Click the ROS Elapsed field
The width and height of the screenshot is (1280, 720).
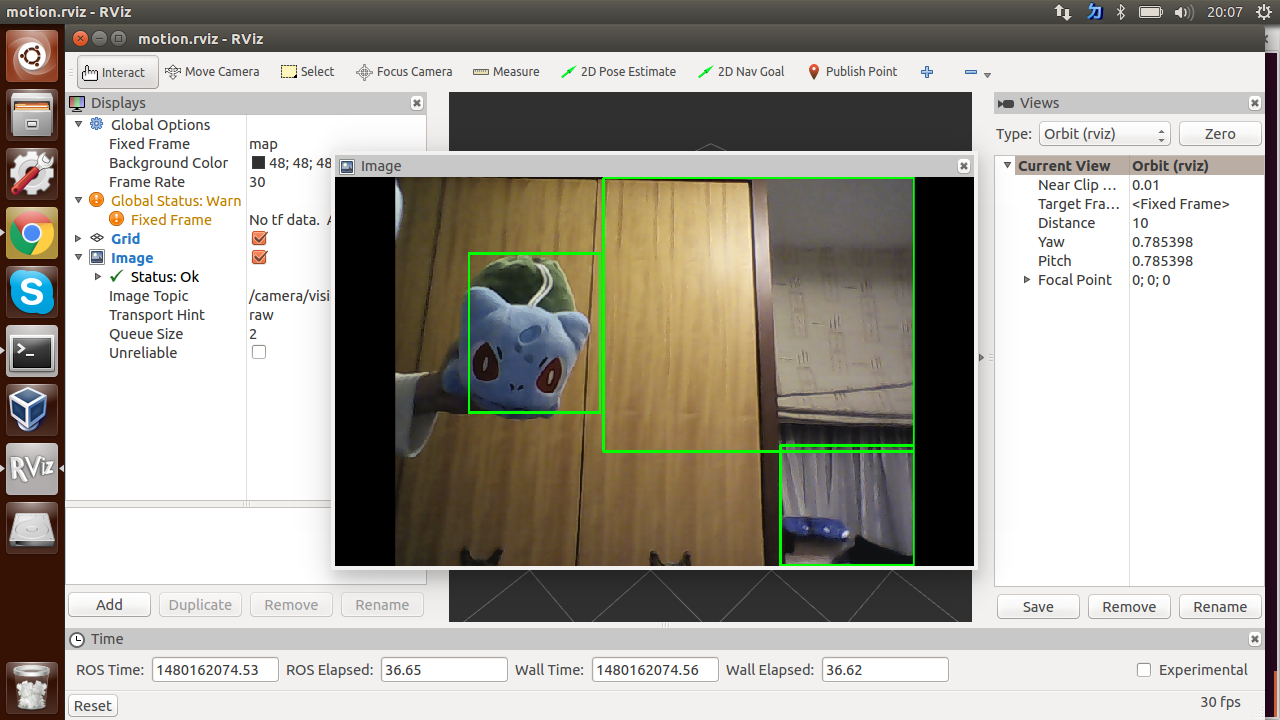click(x=444, y=670)
